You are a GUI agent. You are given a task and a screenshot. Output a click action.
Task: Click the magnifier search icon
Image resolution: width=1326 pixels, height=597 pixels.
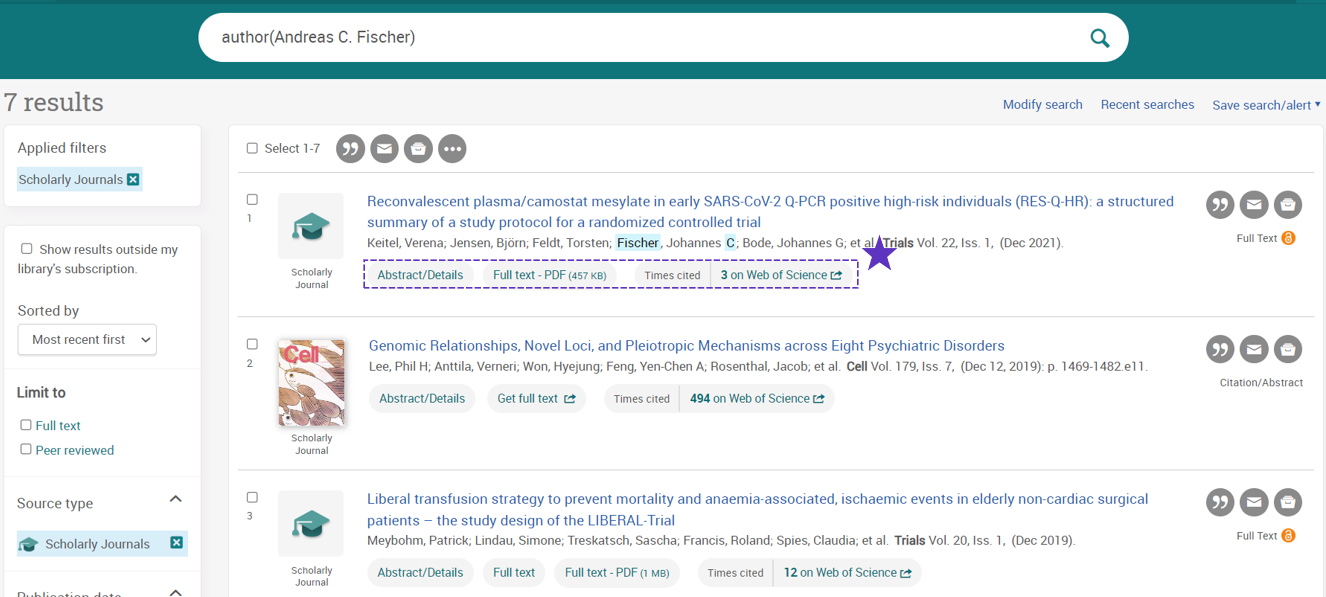click(1099, 38)
